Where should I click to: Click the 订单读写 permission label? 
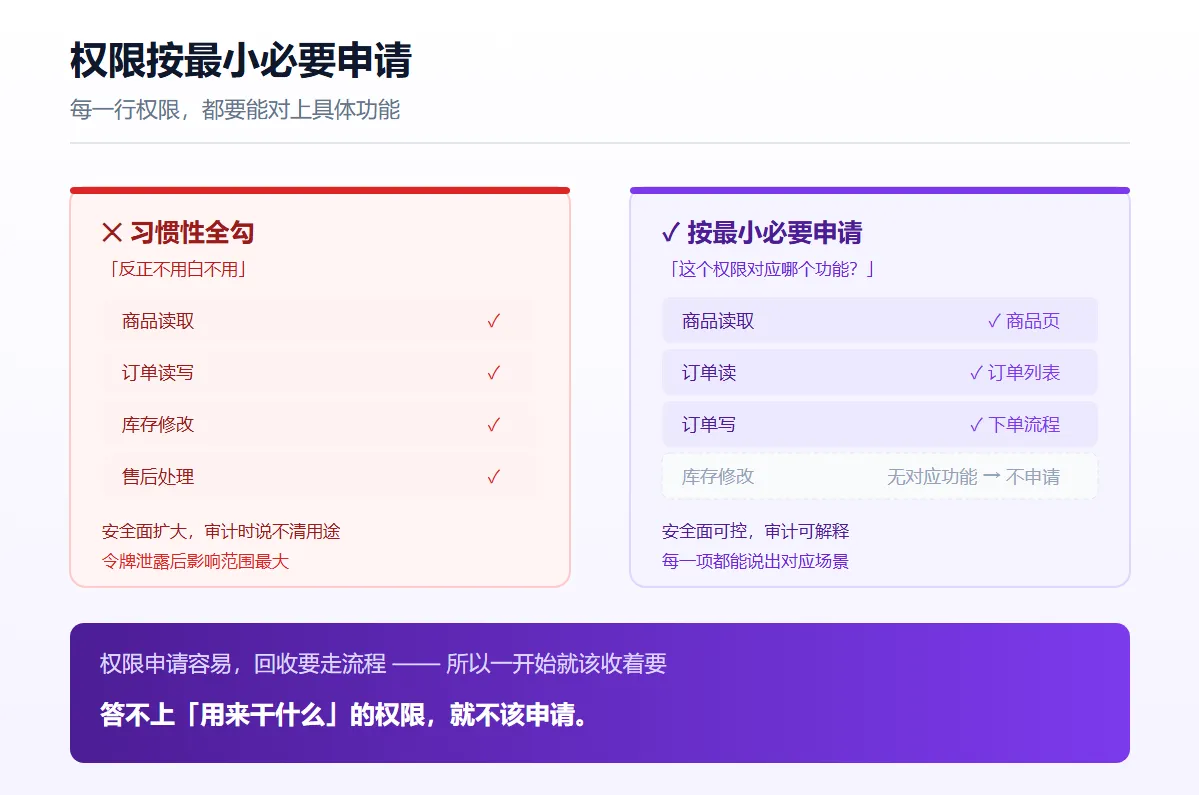point(158,373)
